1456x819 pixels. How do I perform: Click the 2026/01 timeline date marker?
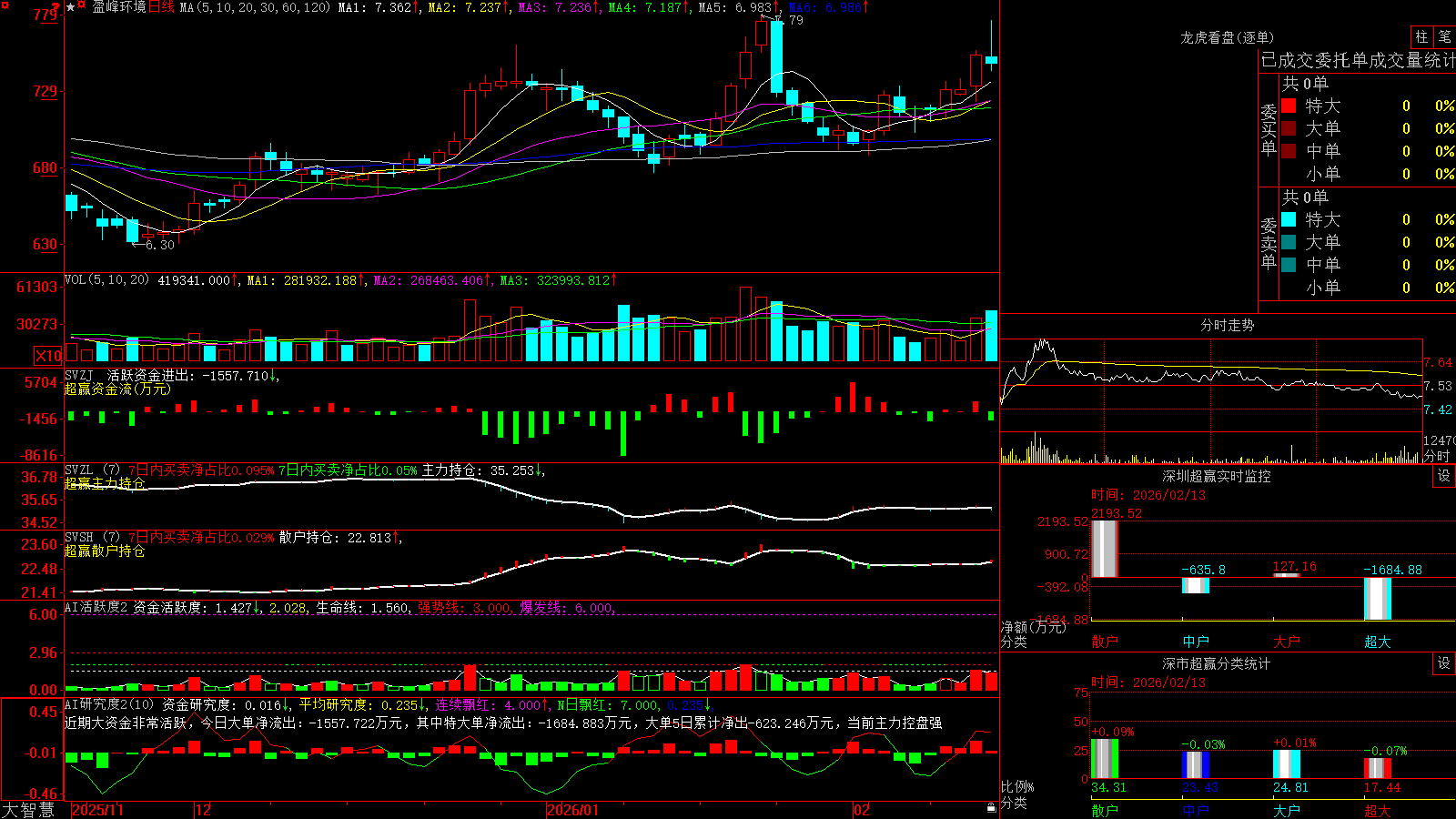pos(572,810)
